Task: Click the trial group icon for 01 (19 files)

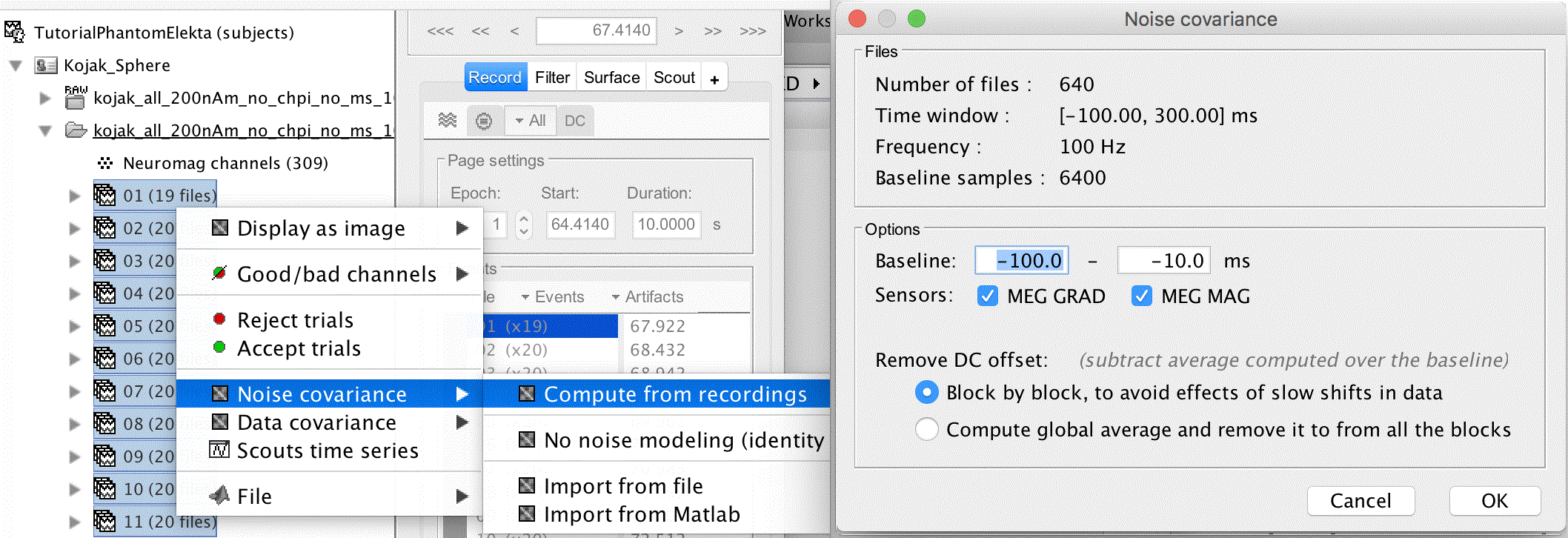Action: (x=104, y=196)
